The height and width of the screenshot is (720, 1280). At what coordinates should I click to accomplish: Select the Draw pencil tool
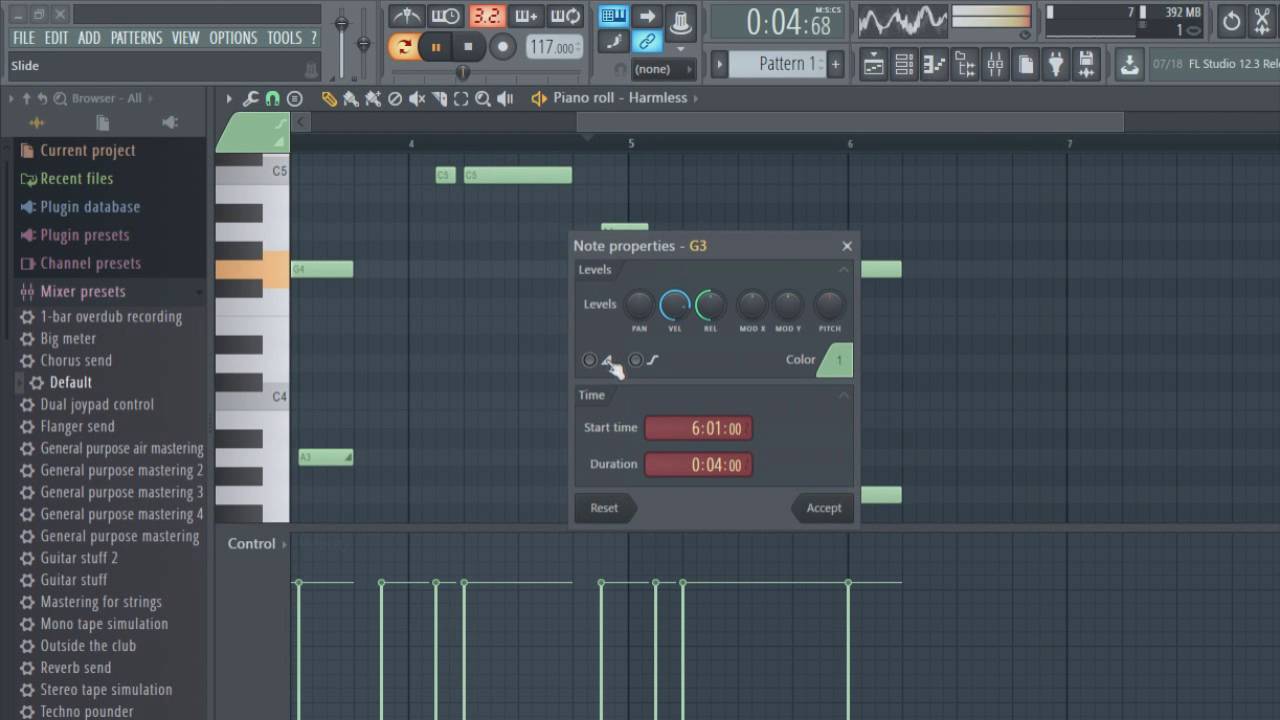coord(329,98)
